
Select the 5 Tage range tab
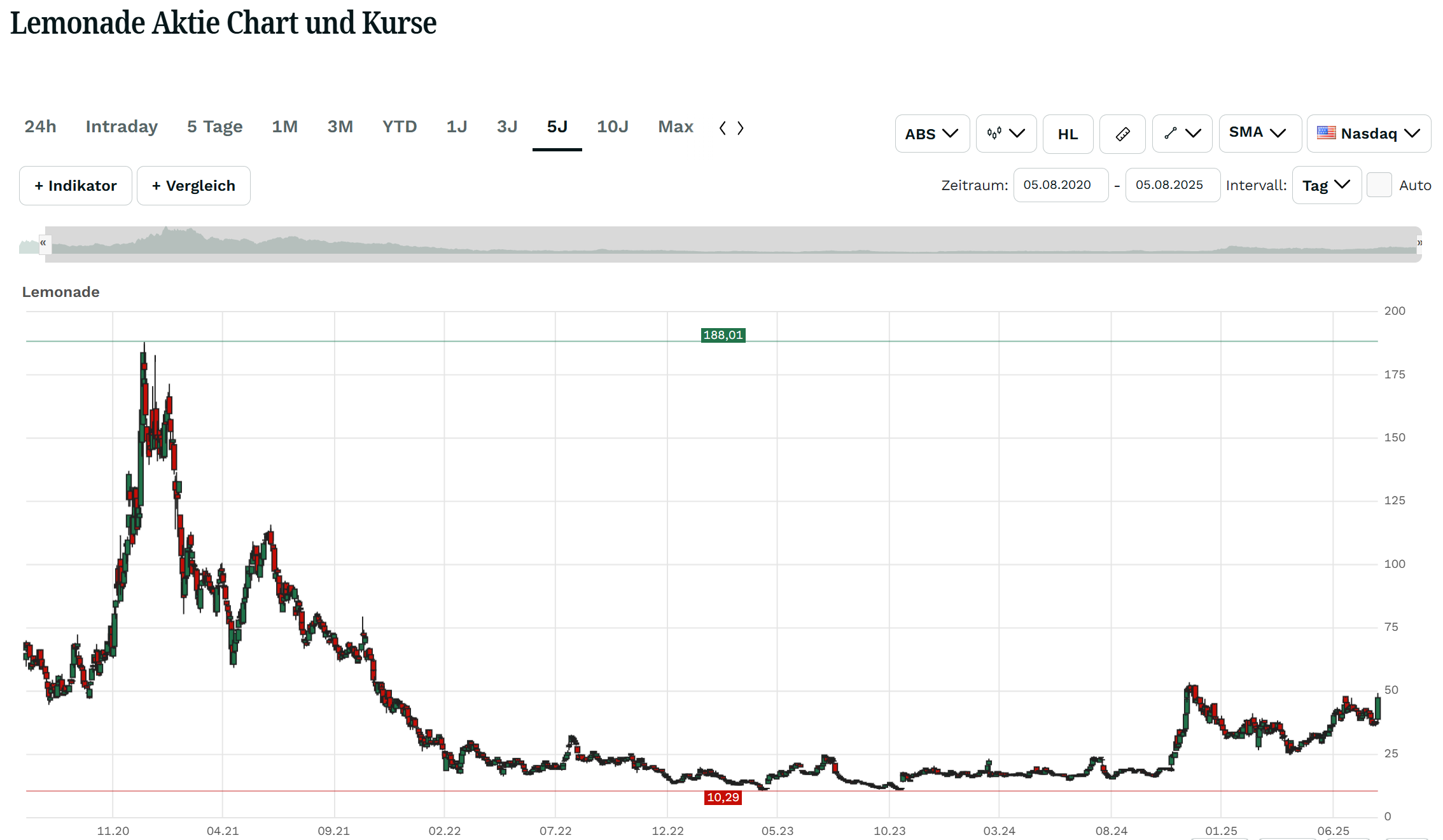[x=215, y=127]
